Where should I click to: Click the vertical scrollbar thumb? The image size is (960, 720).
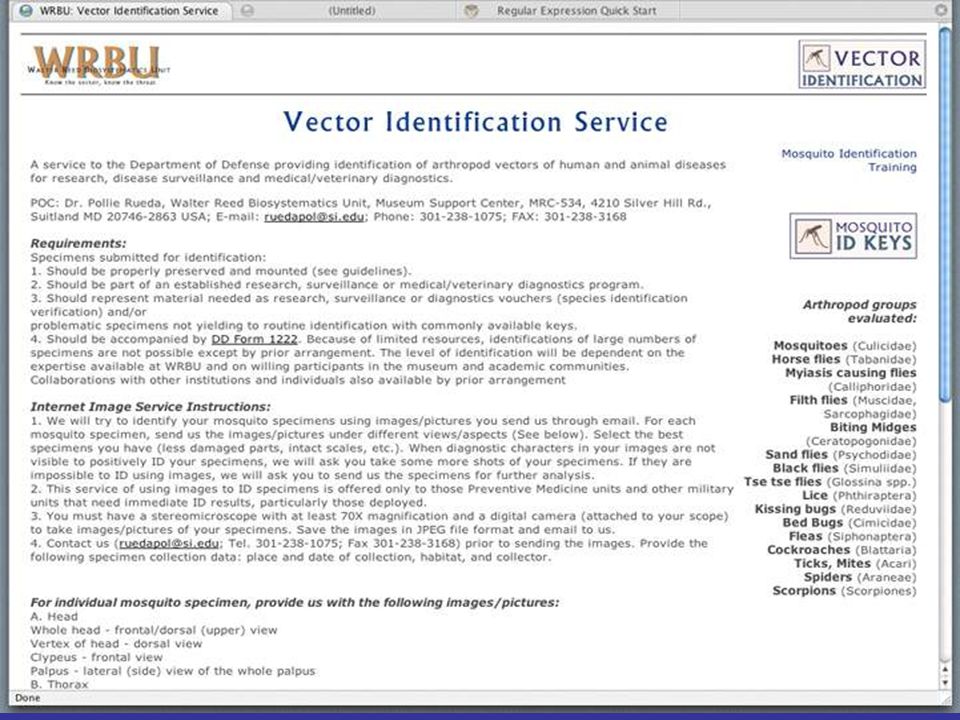click(x=946, y=216)
